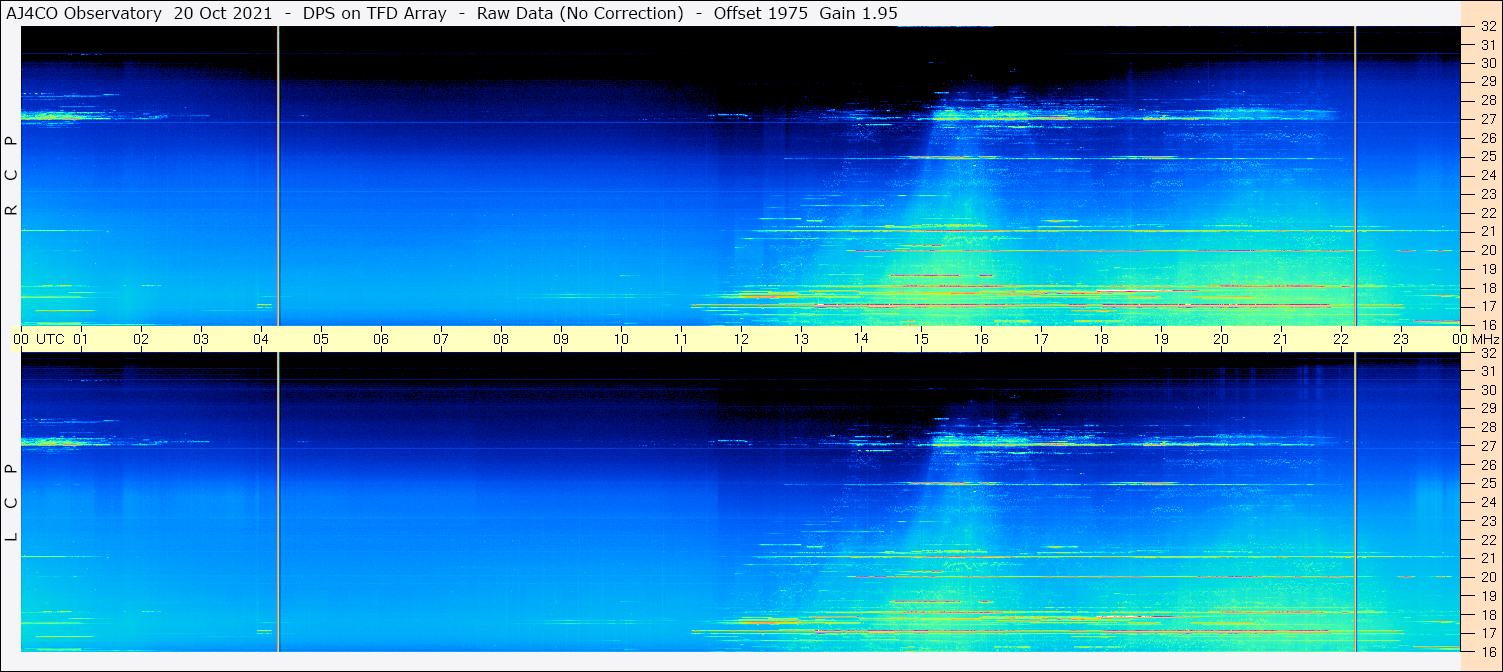
Task: Click the 20 hour label on the time axis
Action: (1221, 339)
